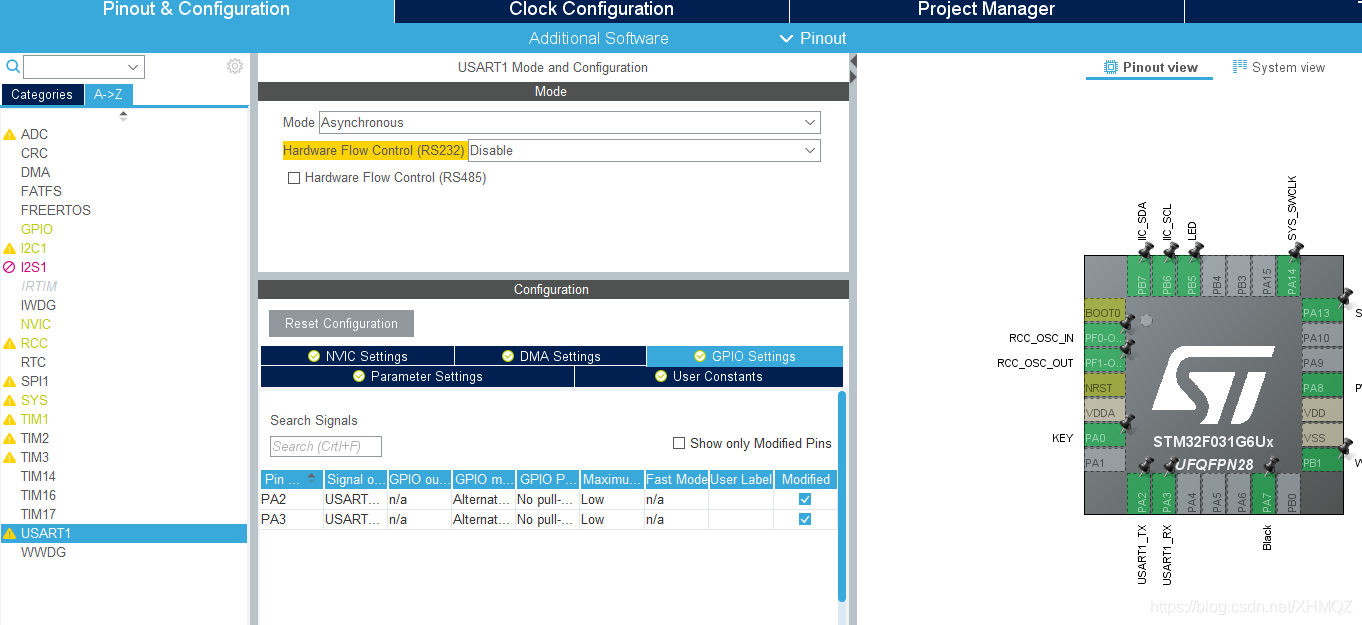Select pin PA2 on the chip

(1141, 495)
